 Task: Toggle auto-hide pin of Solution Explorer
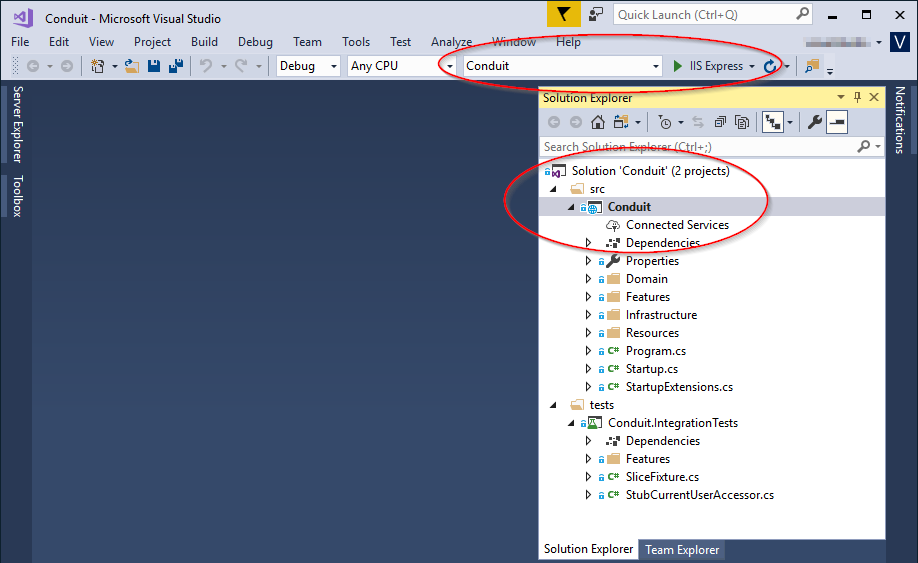(x=857, y=97)
